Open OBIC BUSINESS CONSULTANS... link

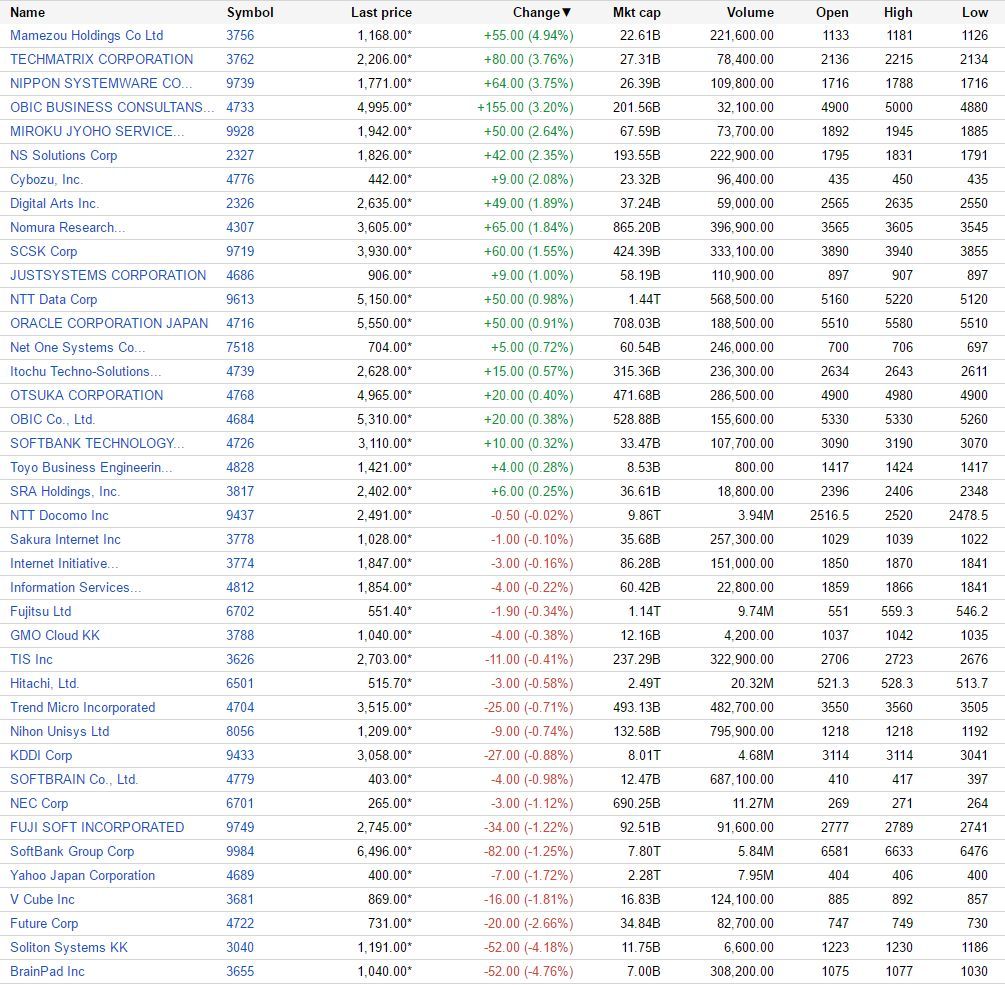[112, 107]
